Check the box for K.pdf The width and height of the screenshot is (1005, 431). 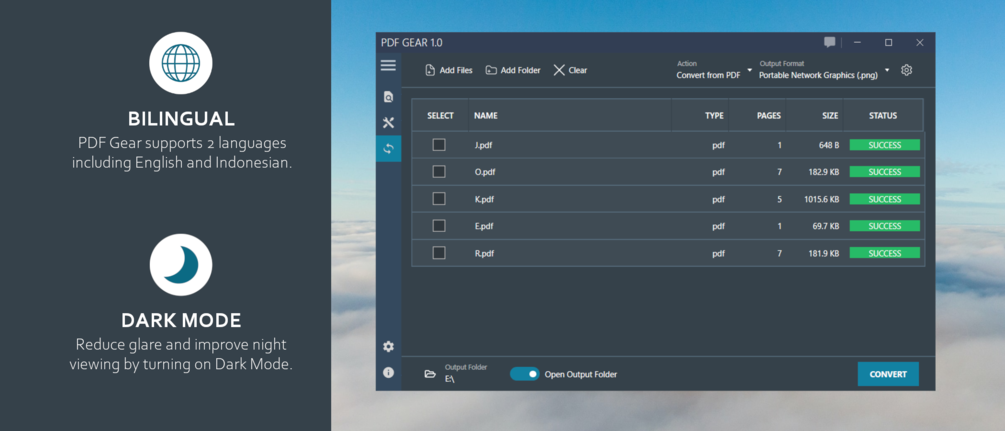coord(439,199)
